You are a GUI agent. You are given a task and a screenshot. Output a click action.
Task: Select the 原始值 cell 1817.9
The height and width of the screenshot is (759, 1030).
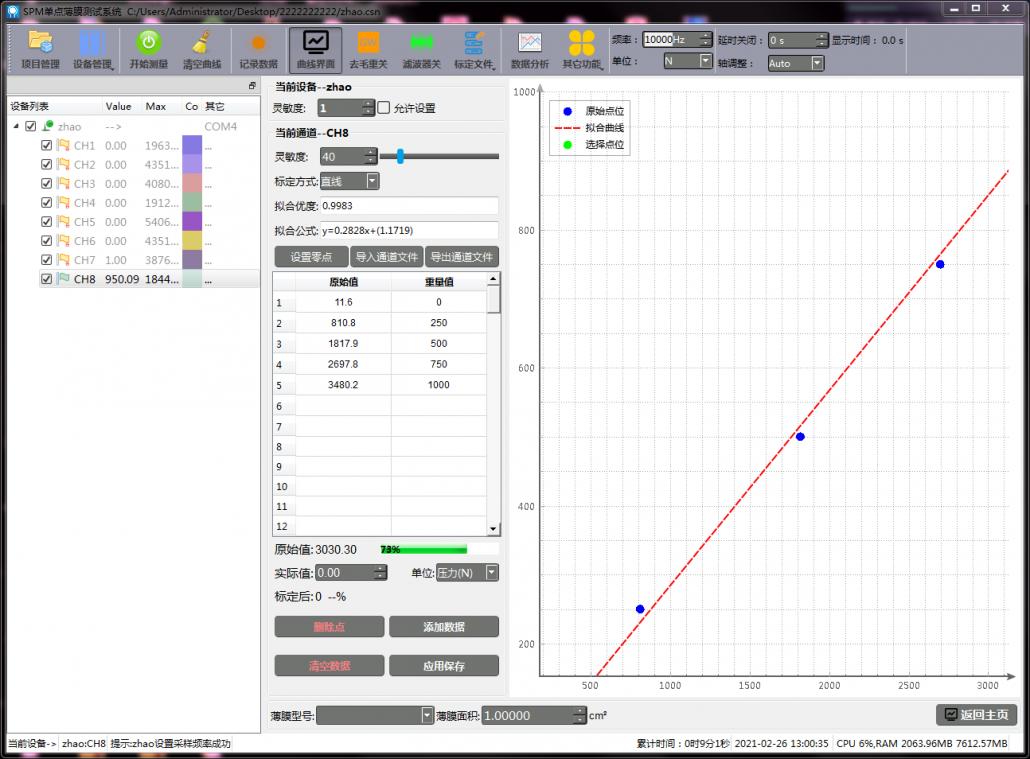pyautogui.click(x=343, y=343)
